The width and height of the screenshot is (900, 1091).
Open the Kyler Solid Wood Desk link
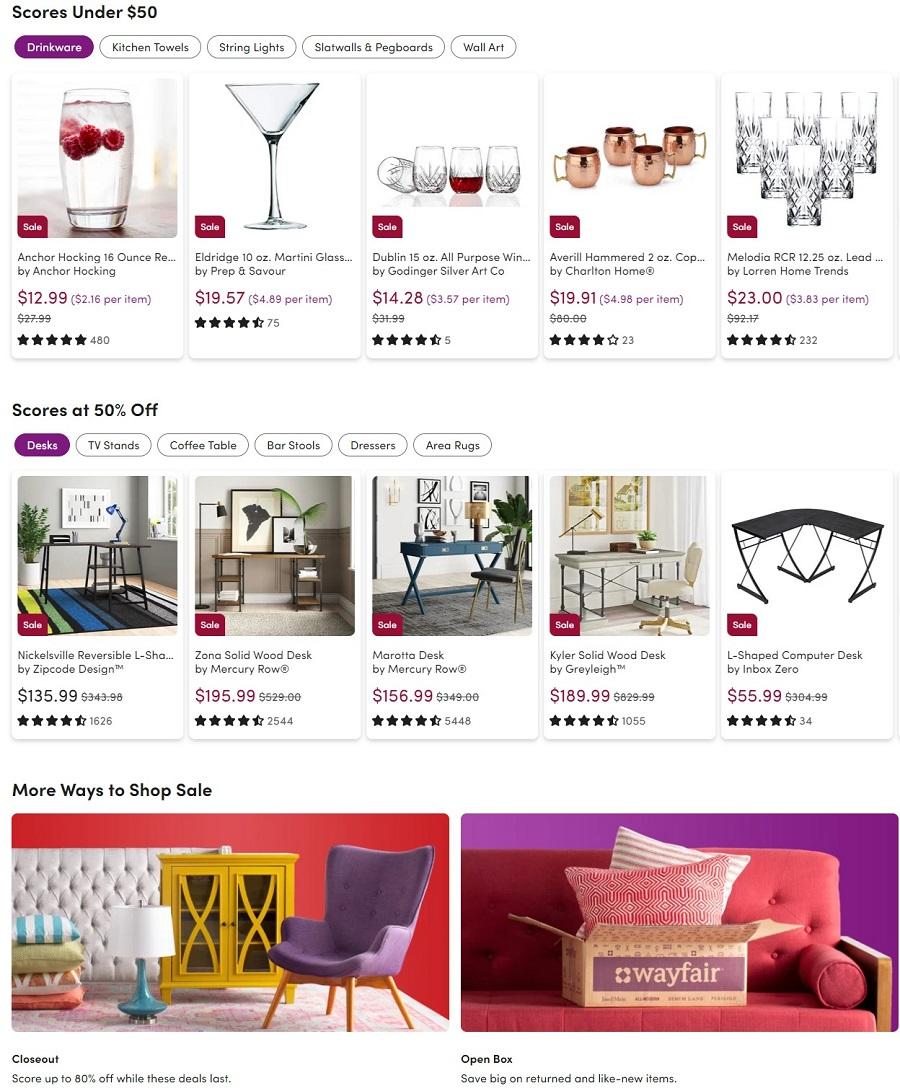[608, 655]
